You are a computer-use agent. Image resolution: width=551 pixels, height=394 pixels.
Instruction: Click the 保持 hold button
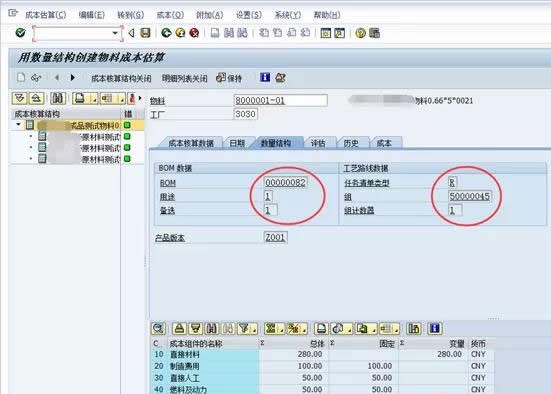point(229,78)
